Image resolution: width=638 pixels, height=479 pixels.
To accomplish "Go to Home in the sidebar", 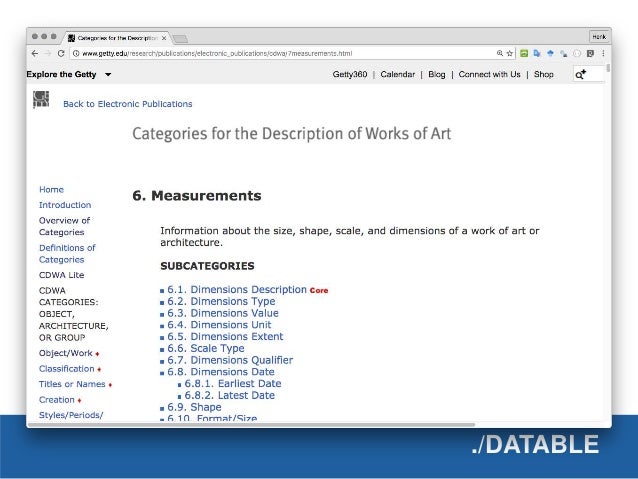I will click(51, 189).
